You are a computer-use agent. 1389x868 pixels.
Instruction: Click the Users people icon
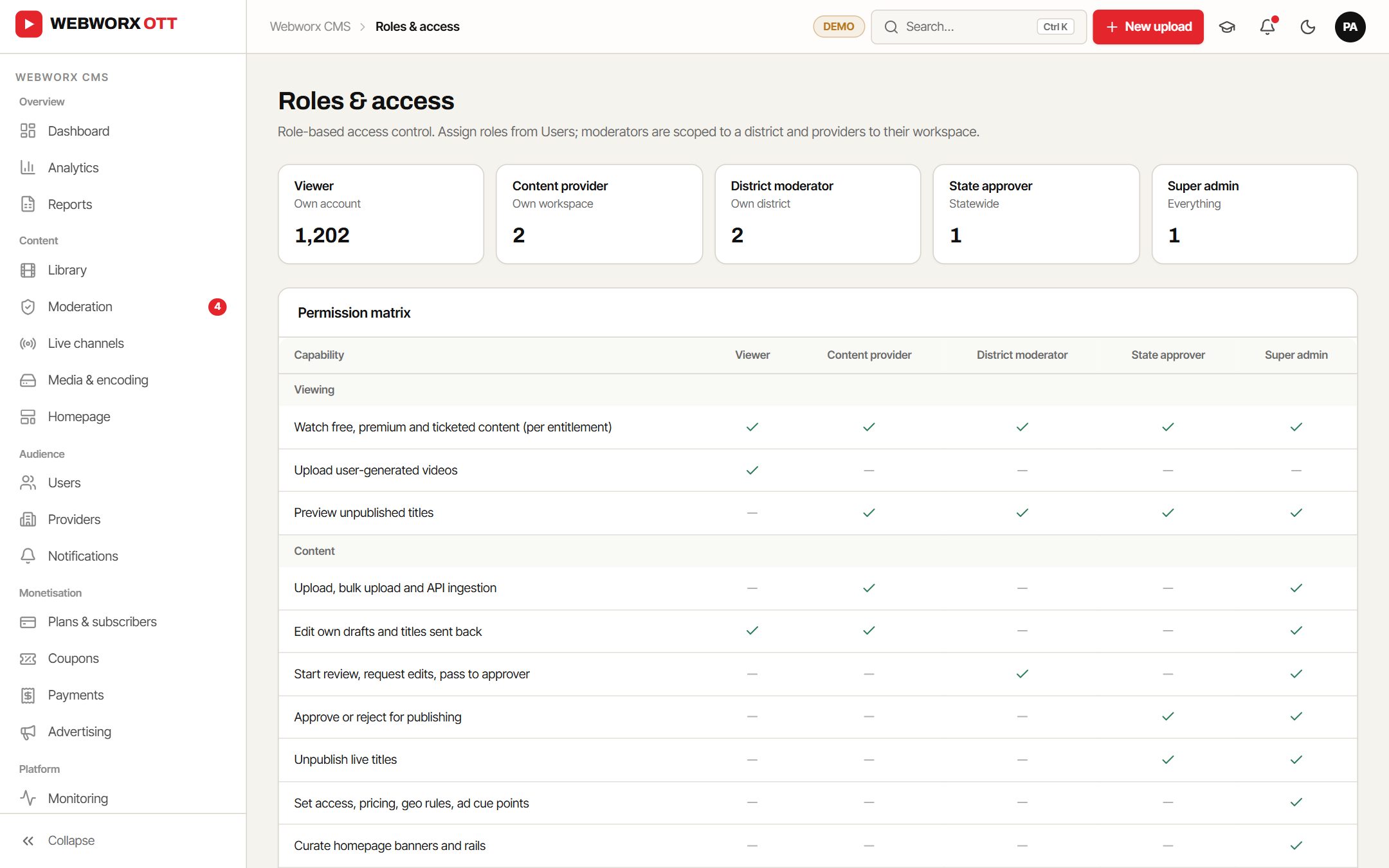28,483
